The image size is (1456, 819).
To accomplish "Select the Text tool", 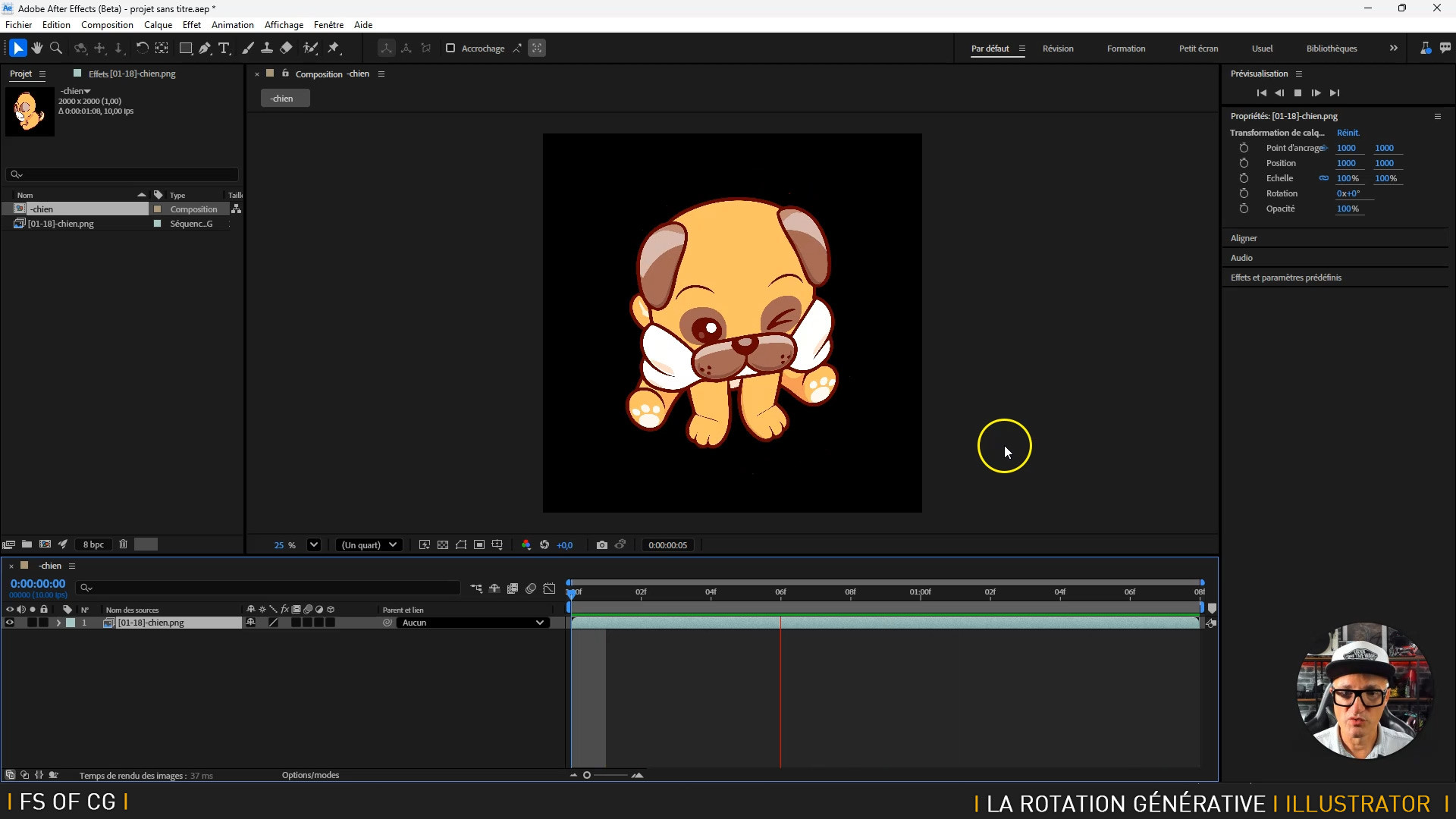I will click(x=224, y=48).
